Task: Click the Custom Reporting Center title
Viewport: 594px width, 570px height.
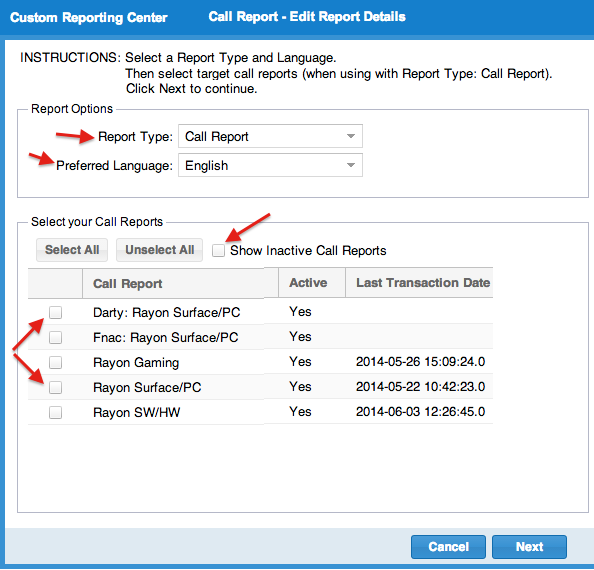Action: 89,17
